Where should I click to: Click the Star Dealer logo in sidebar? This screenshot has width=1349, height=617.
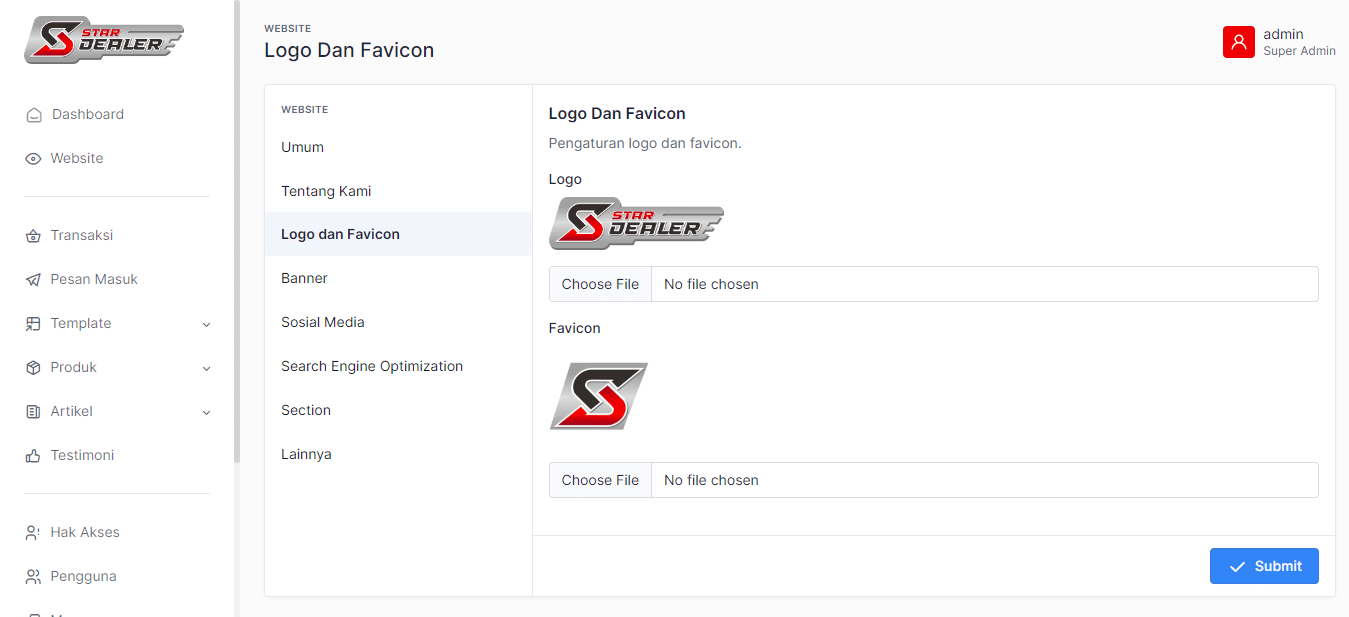104,40
